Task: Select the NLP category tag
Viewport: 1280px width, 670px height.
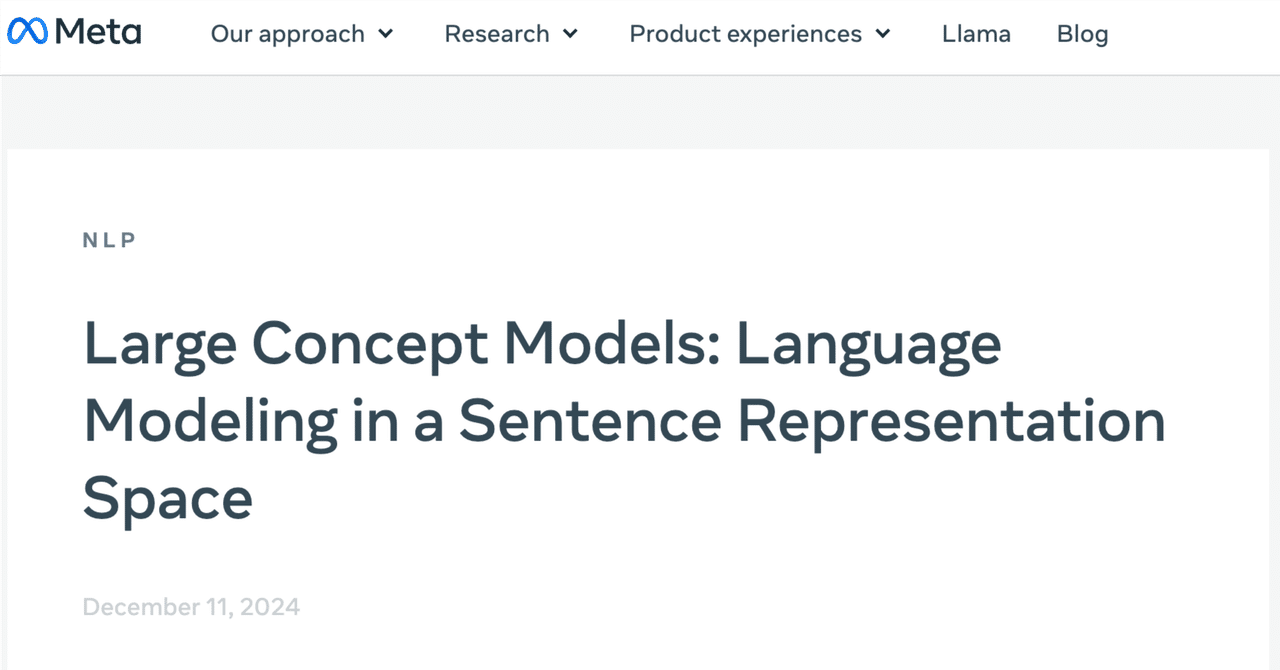Action: [x=109, y=240]
